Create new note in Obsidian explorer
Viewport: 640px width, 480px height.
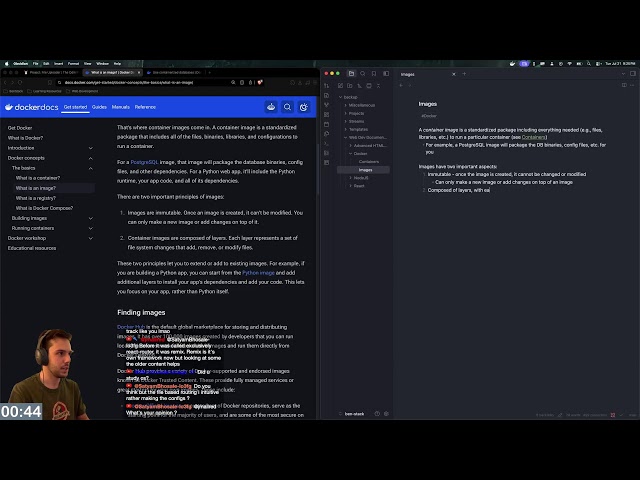coord(340,86)
